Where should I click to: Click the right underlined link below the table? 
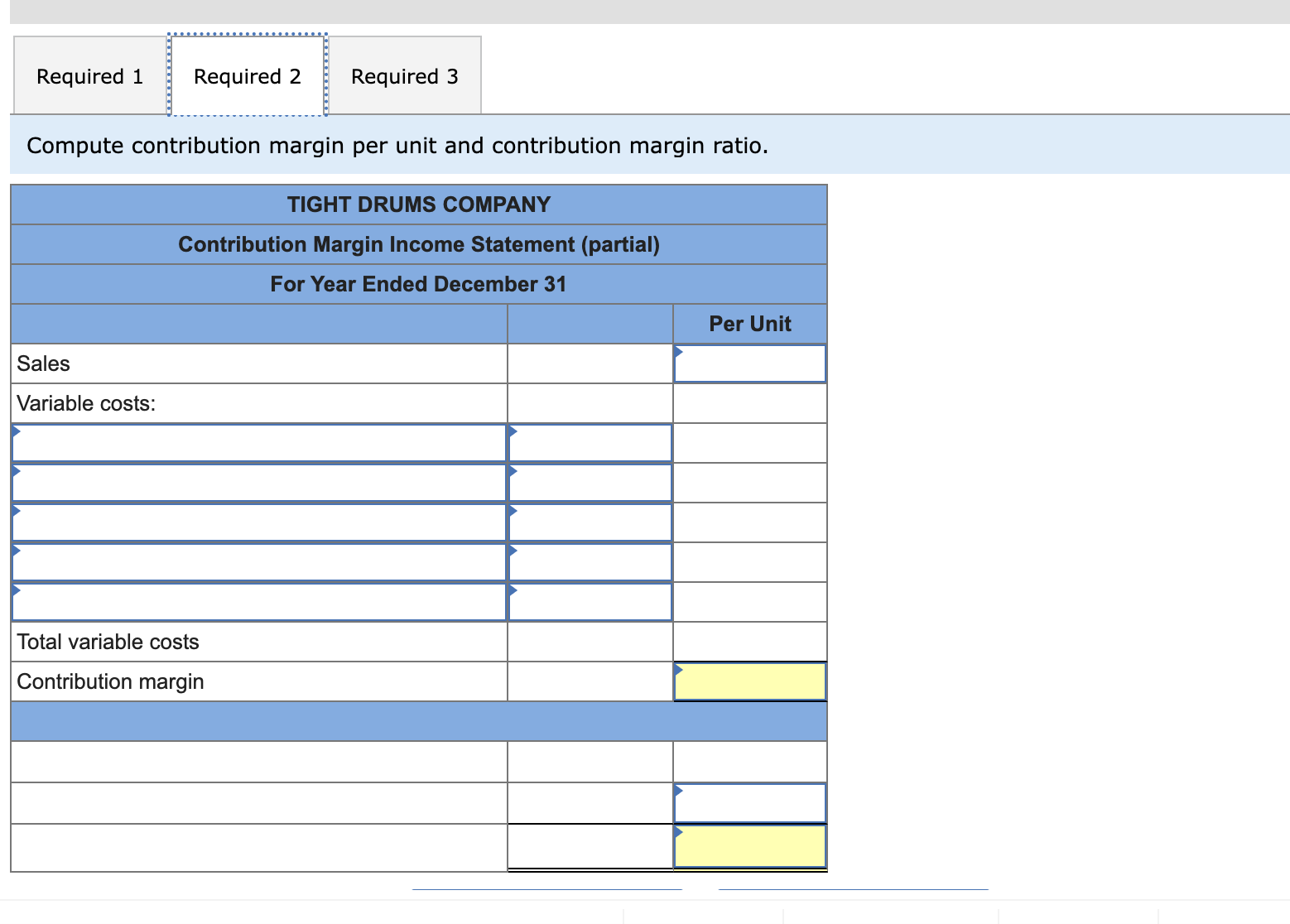click(x=853, y=890)
